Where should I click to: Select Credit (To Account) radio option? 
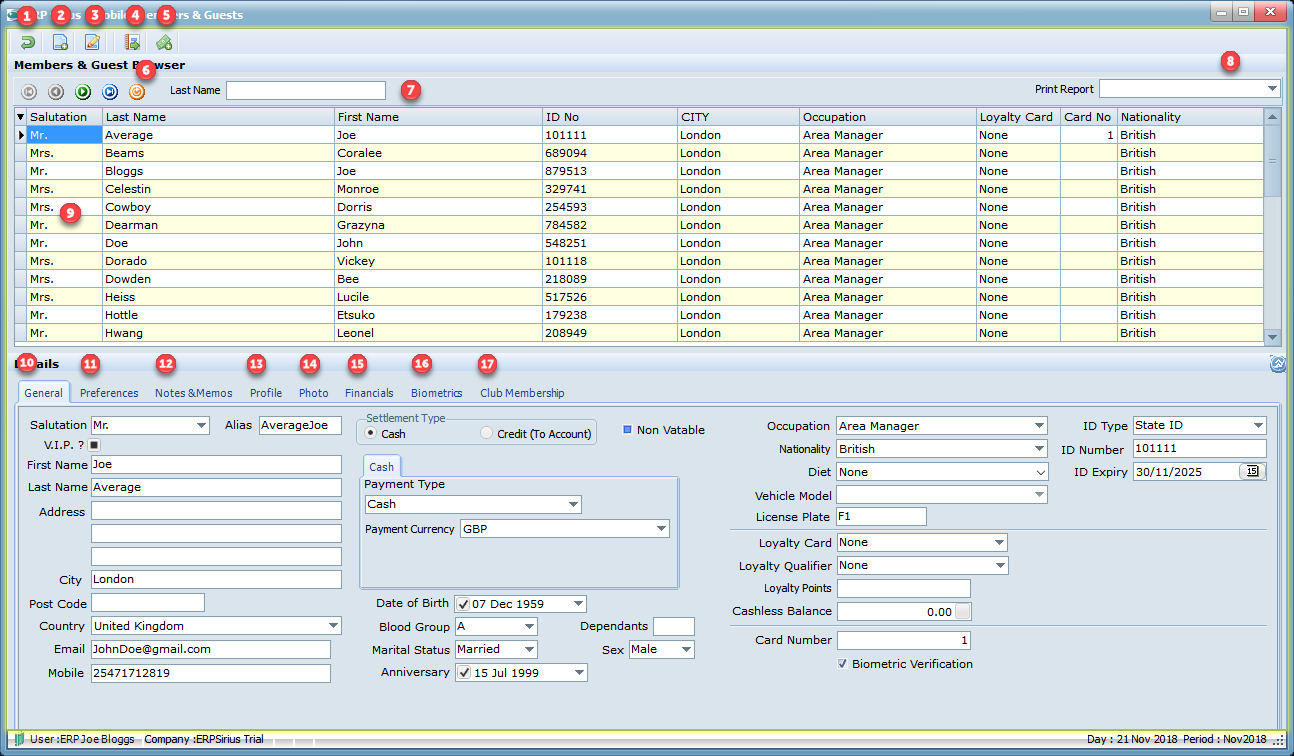(487, 434)
